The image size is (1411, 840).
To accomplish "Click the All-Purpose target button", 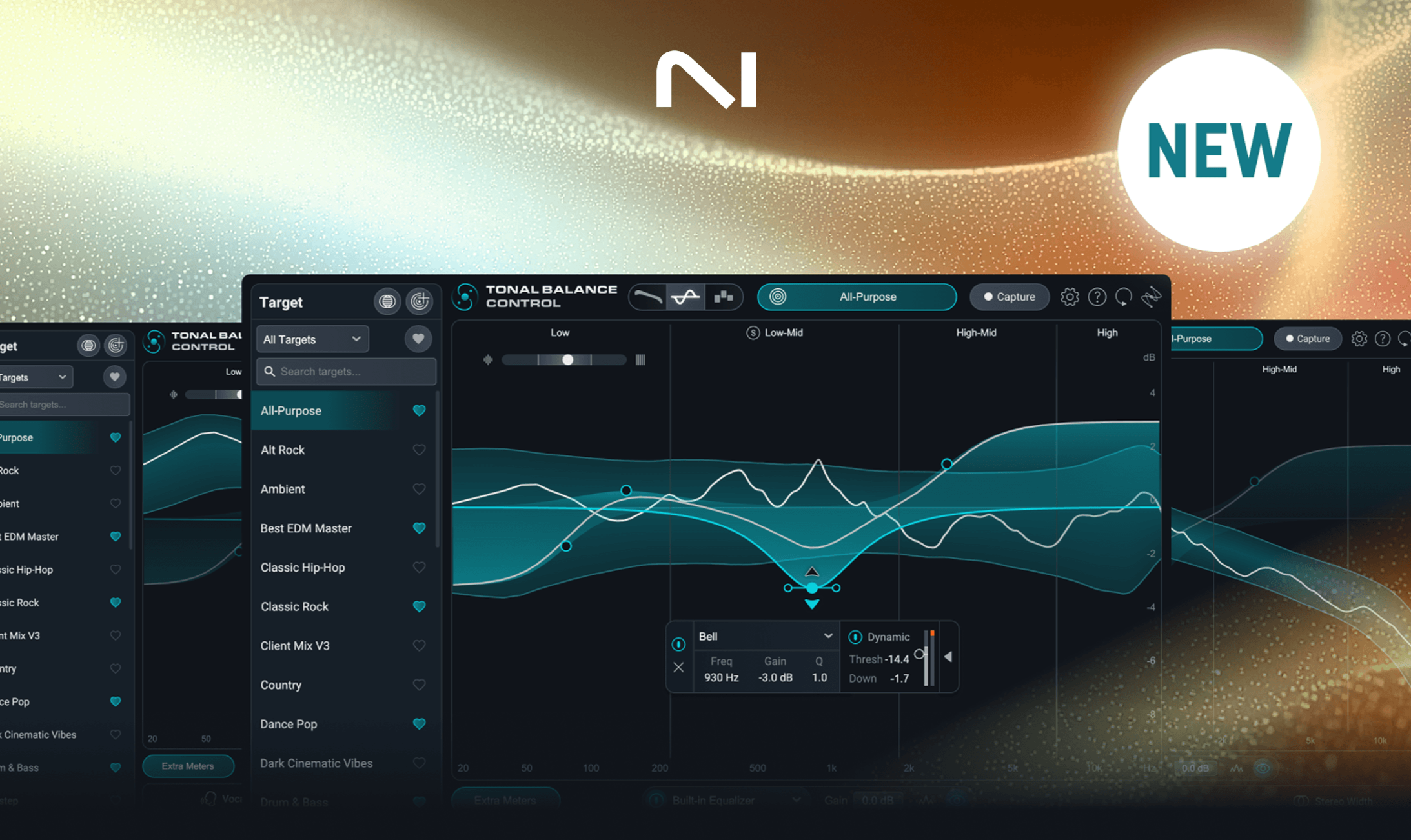I will tap(857, 297).
